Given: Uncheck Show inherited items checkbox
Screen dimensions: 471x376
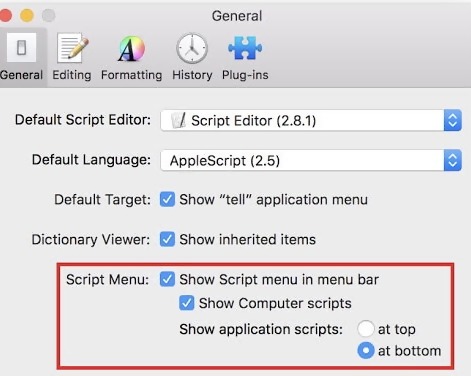Looking at the screenshot, I should tap(167, 239).
